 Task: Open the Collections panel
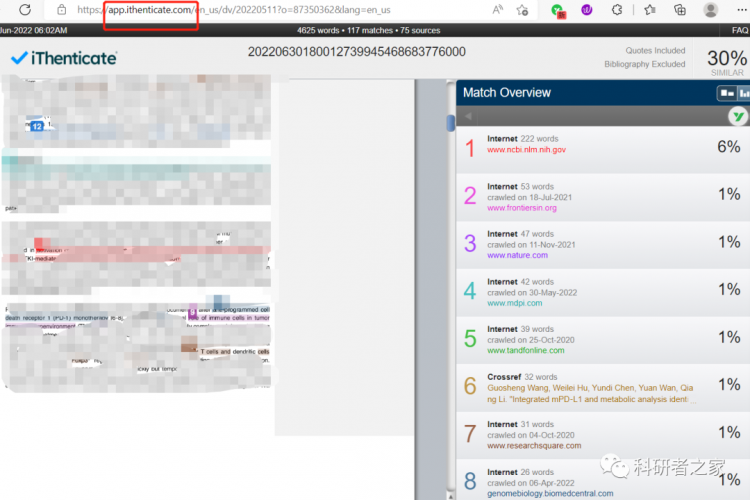(x=680, y=10)
